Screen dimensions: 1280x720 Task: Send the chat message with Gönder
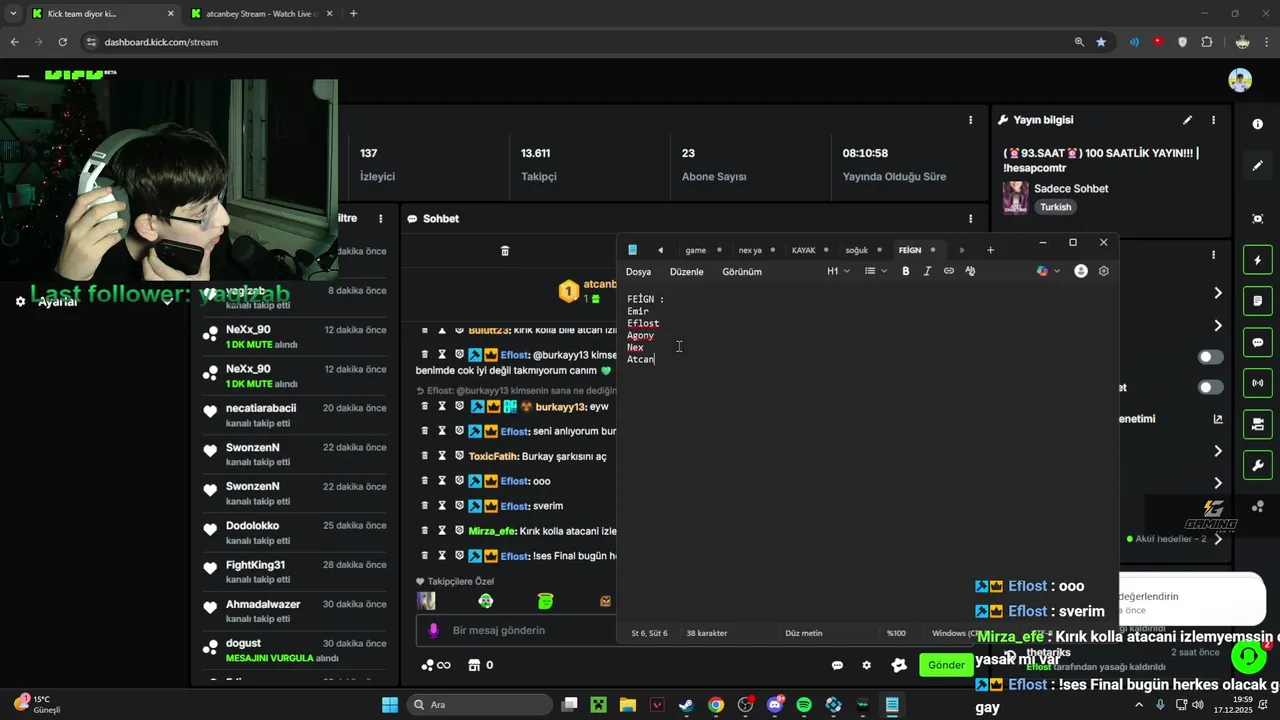coord(946,665)
